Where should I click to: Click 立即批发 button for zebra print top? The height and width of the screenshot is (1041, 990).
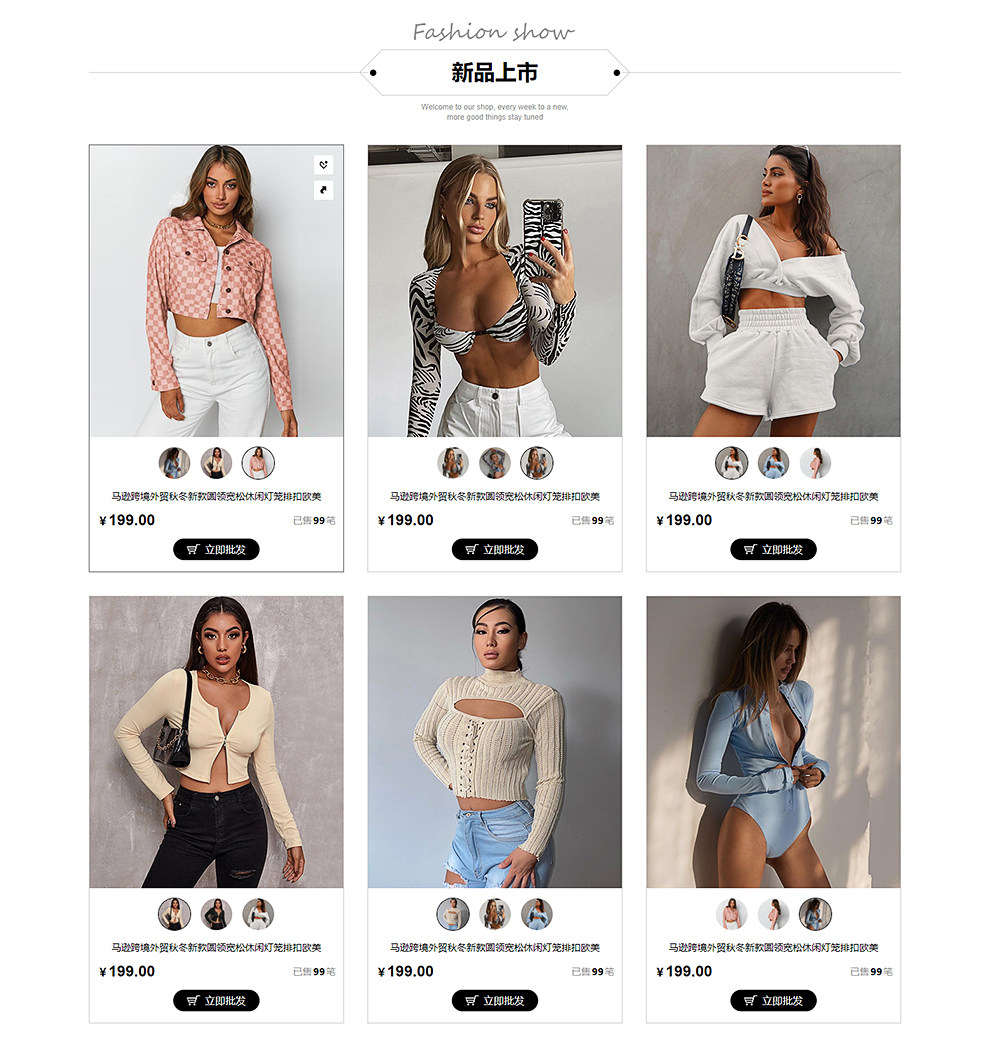pyautogui.click(x=495, y=550)
